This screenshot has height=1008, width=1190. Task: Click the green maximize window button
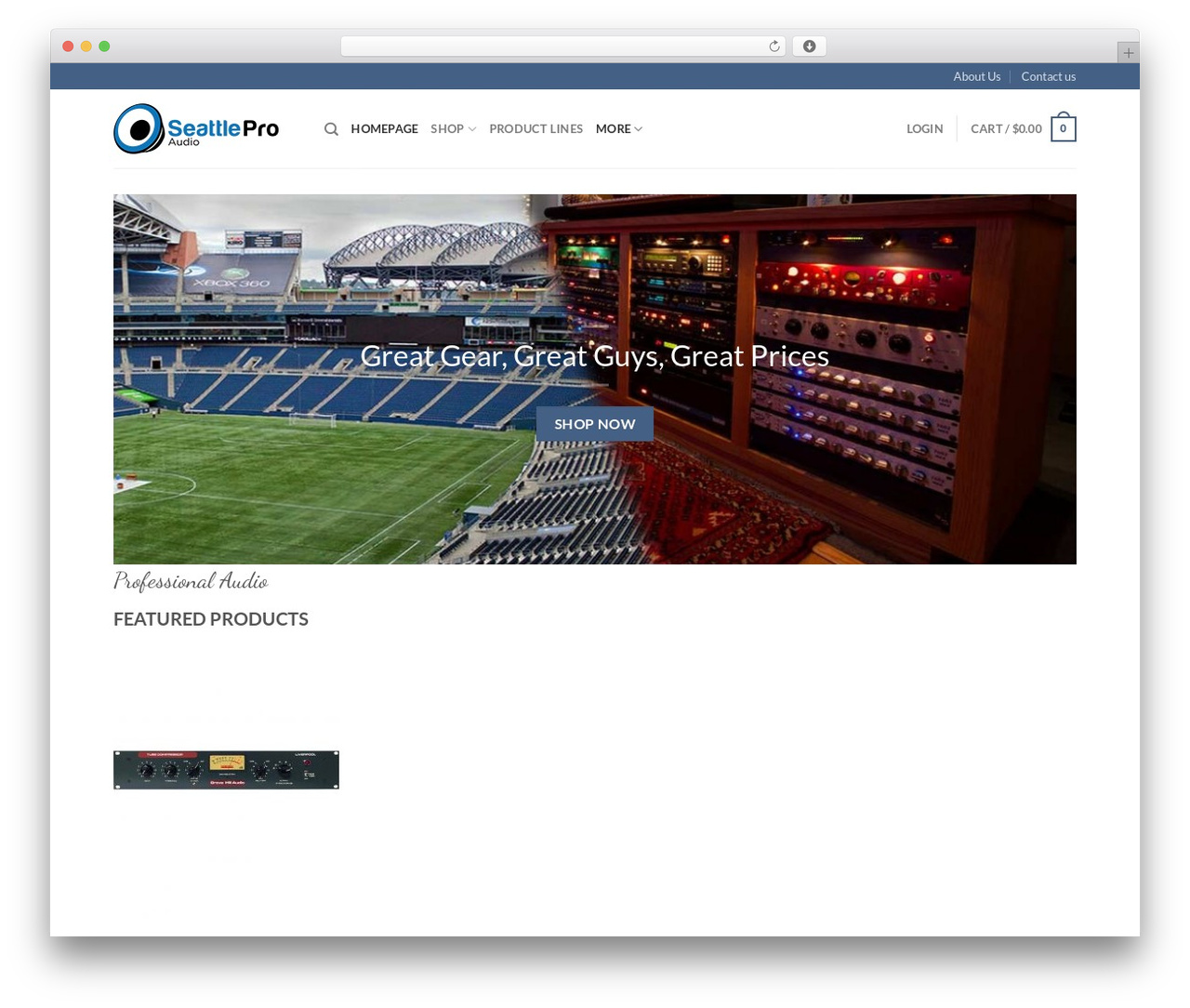tap(104, 46)
